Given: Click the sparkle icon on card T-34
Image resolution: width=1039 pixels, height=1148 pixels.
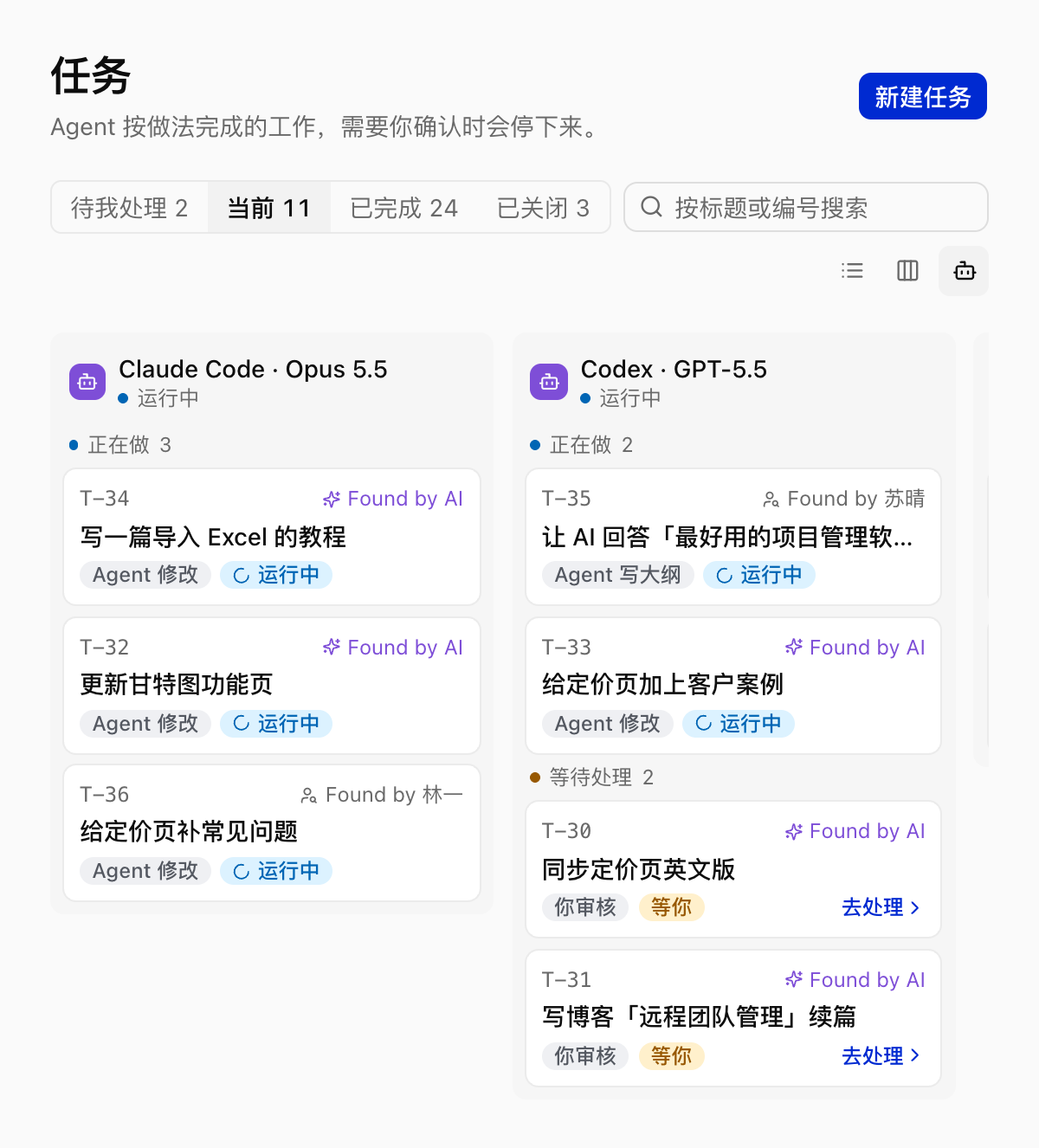Looking at the screenshot, I should 332,499.
